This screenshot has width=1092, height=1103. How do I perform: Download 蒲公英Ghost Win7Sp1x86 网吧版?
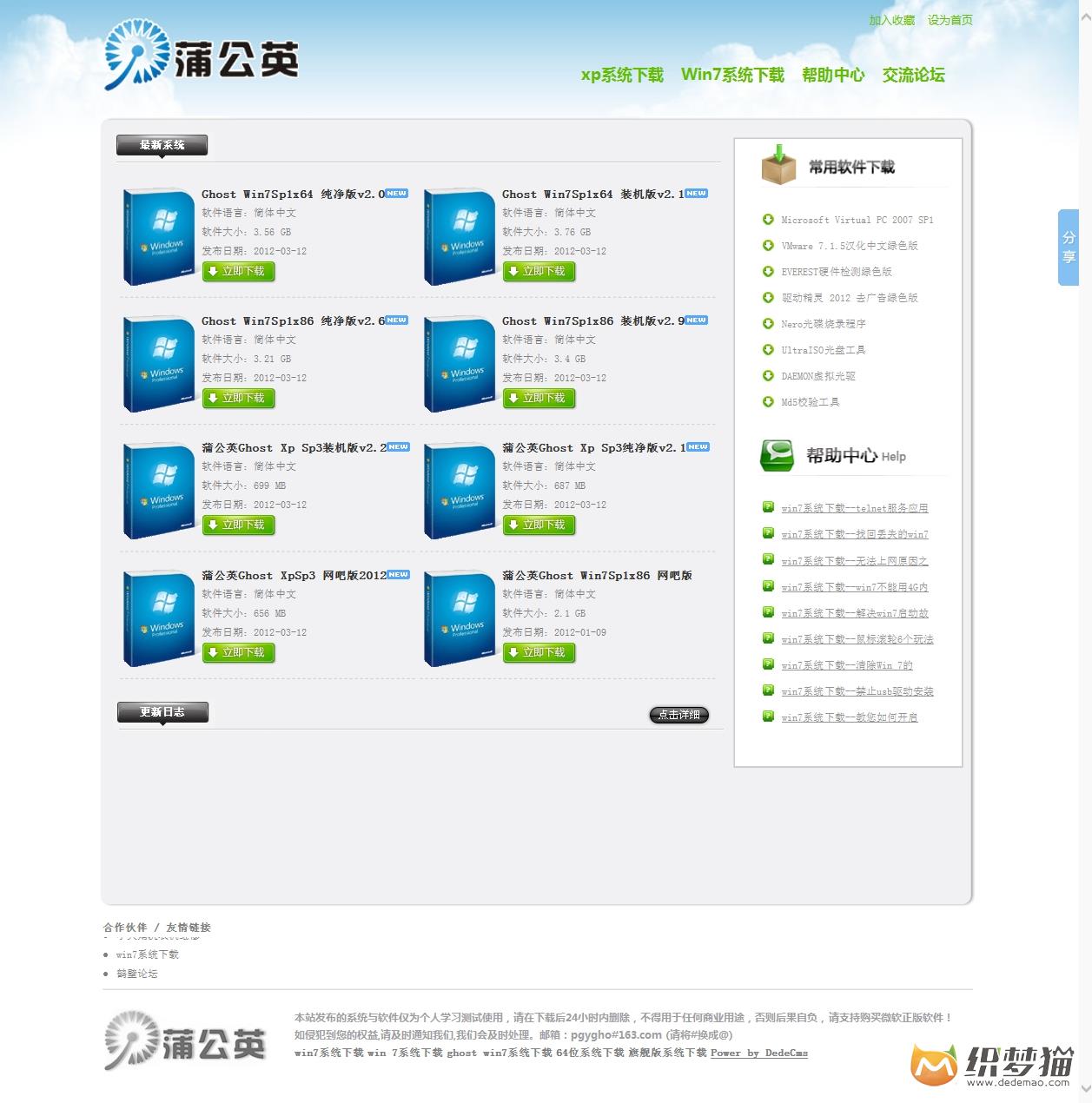click(539, 653)
